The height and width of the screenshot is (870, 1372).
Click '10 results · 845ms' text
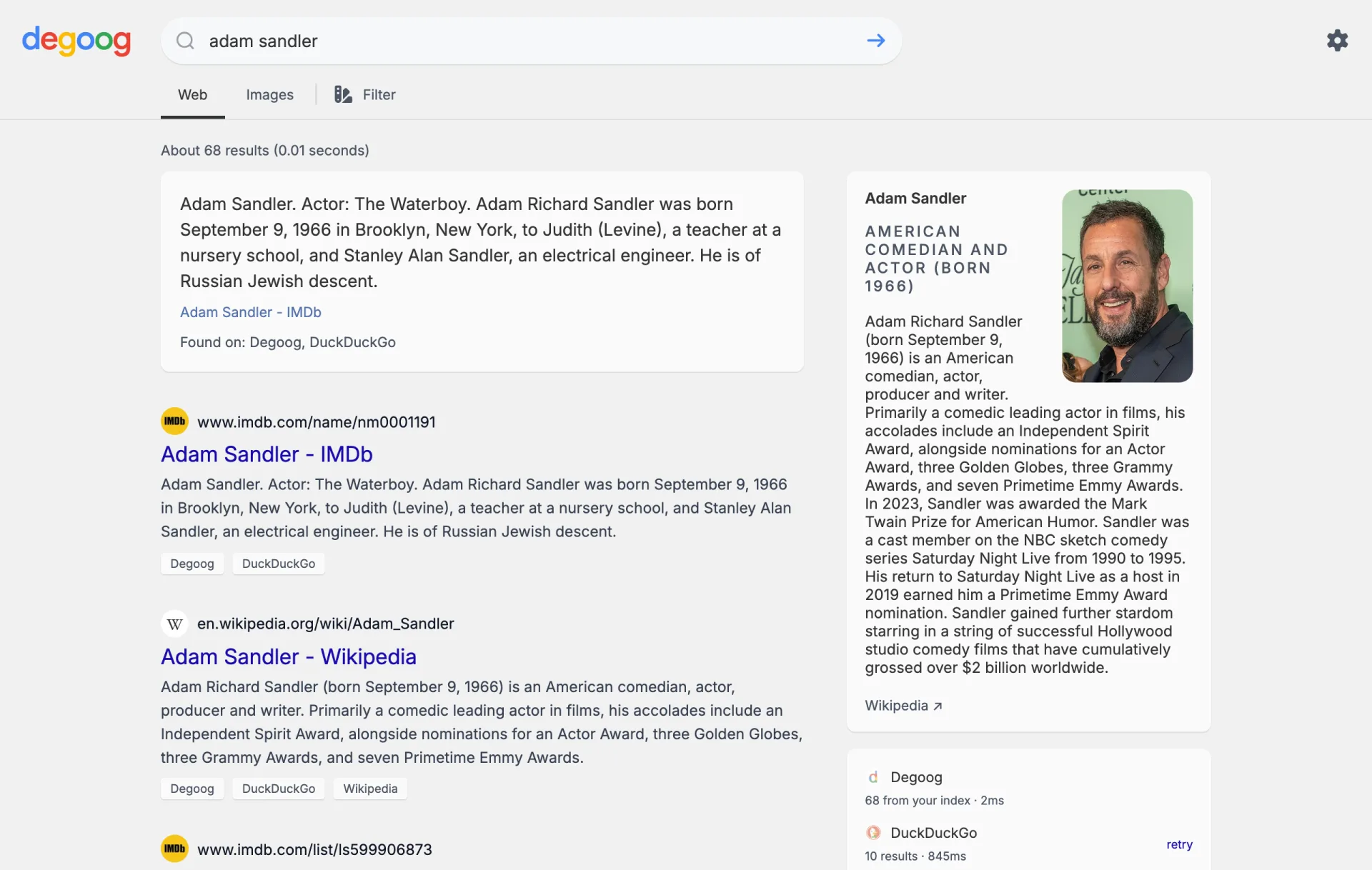click(915, 856)
